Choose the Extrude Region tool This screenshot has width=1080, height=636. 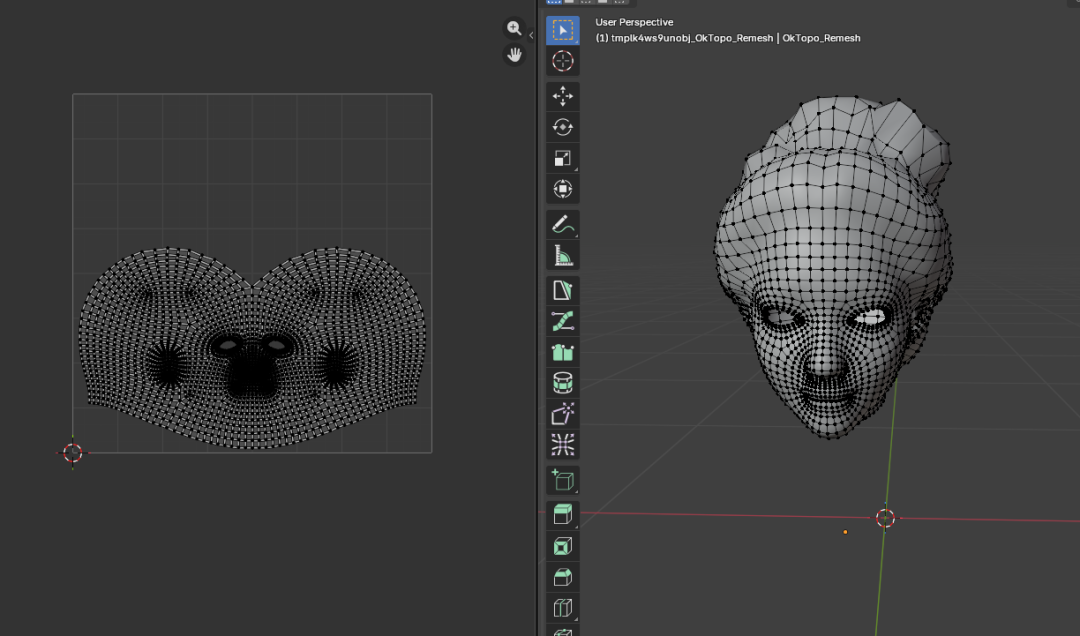562,515
